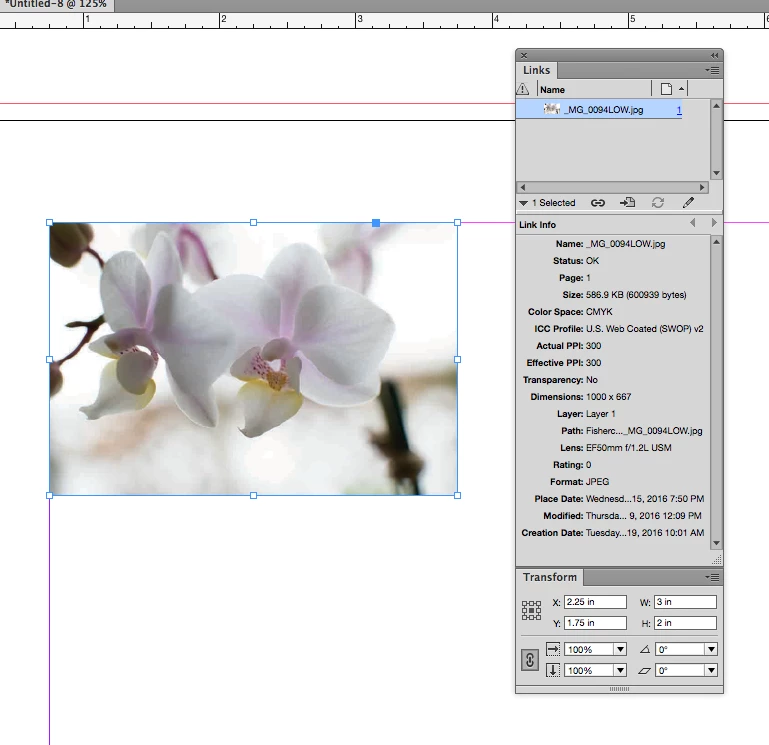
Task: Click the Y position field
Action: tap(595, 623)
